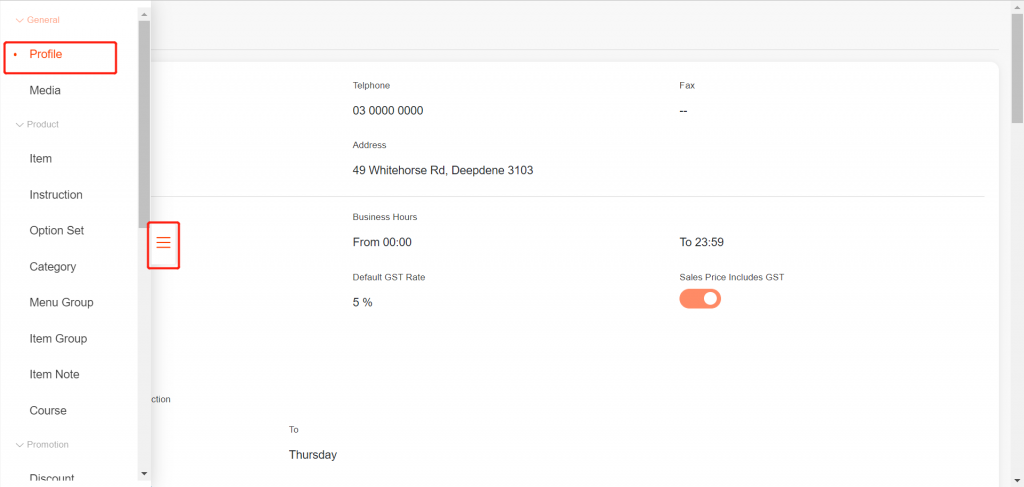Click the hamburger menu icon
This screenshot has height=487, width=1024.
coord(164,243)
